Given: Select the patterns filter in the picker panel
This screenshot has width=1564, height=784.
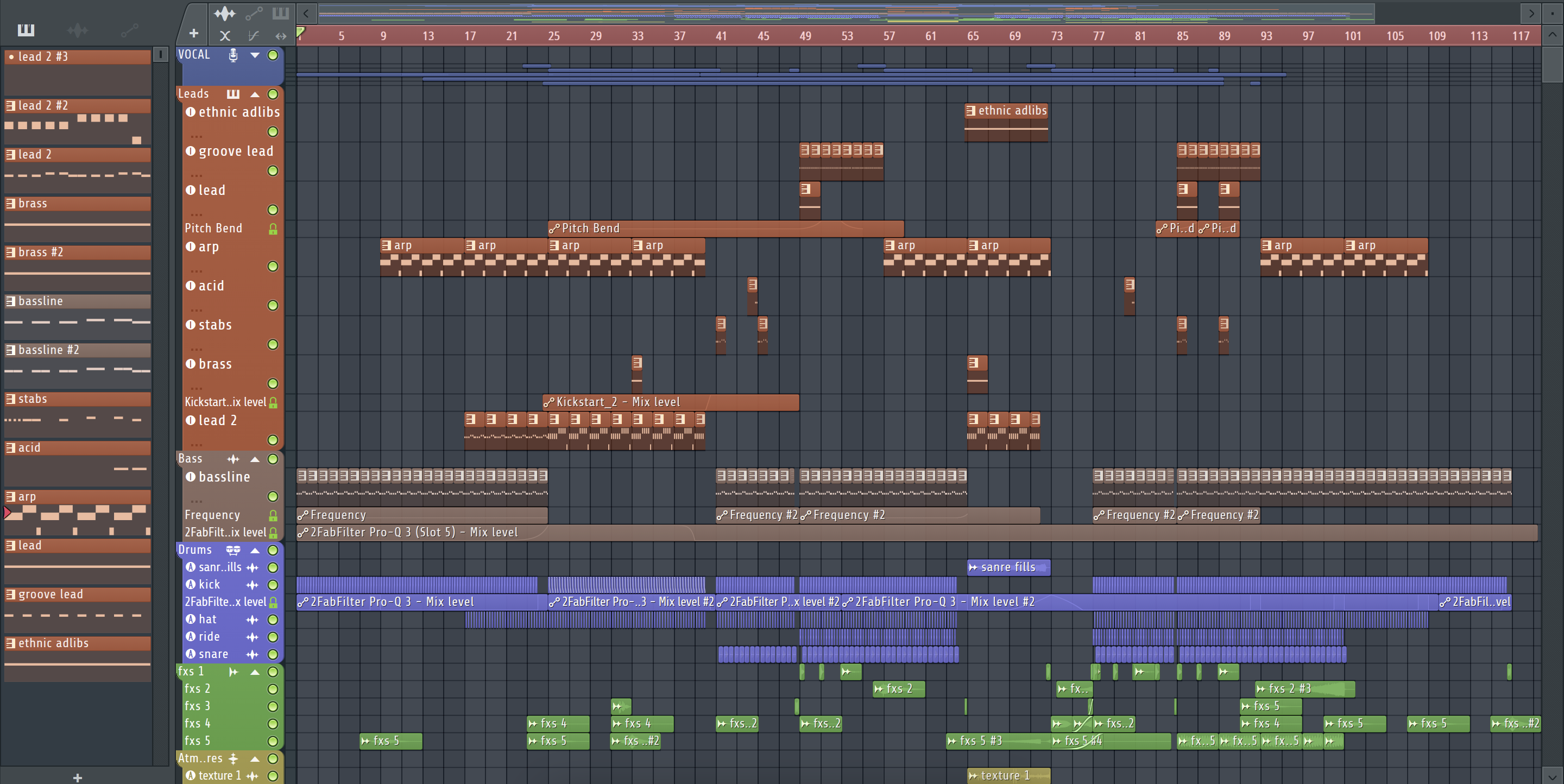Looking at the screenshot, I should [26, 30].
